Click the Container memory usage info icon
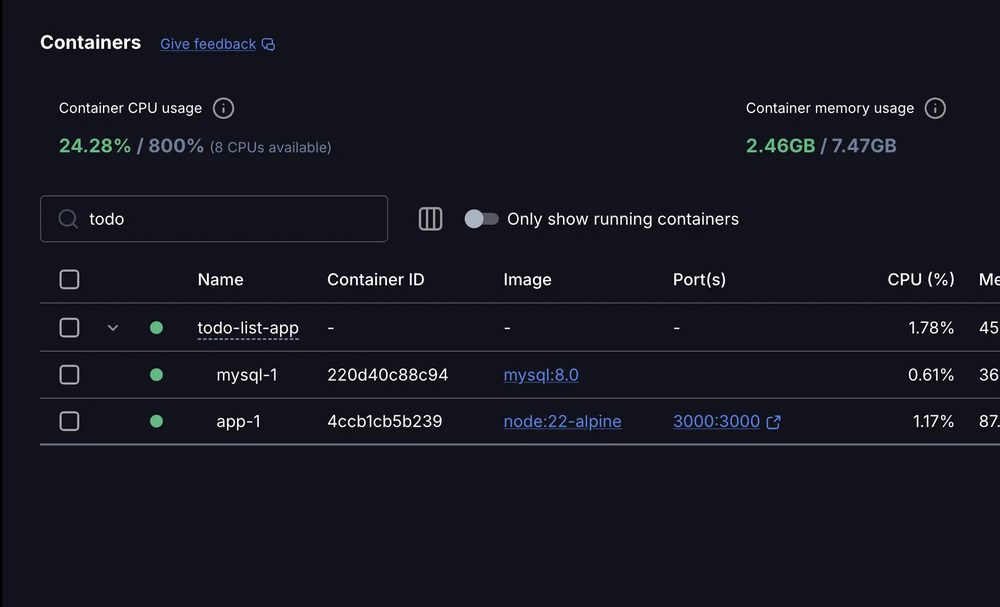Viewport: 1000px width, 607px height. coord(935,108)
